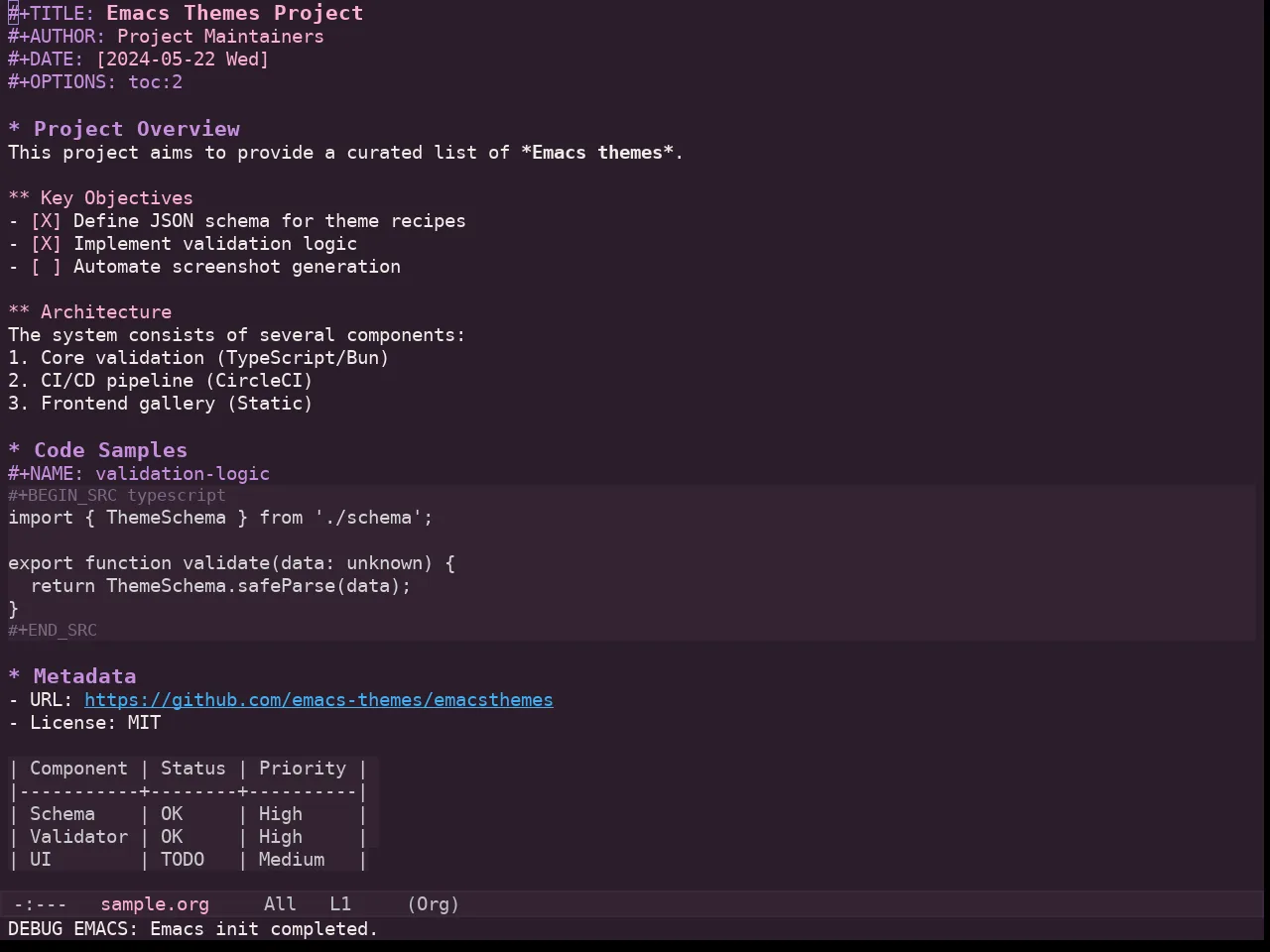The width and height of the screenshot is (1270, 952).
Task: Click the 'Schema' table cell
Action: click(x=63, y=814)
